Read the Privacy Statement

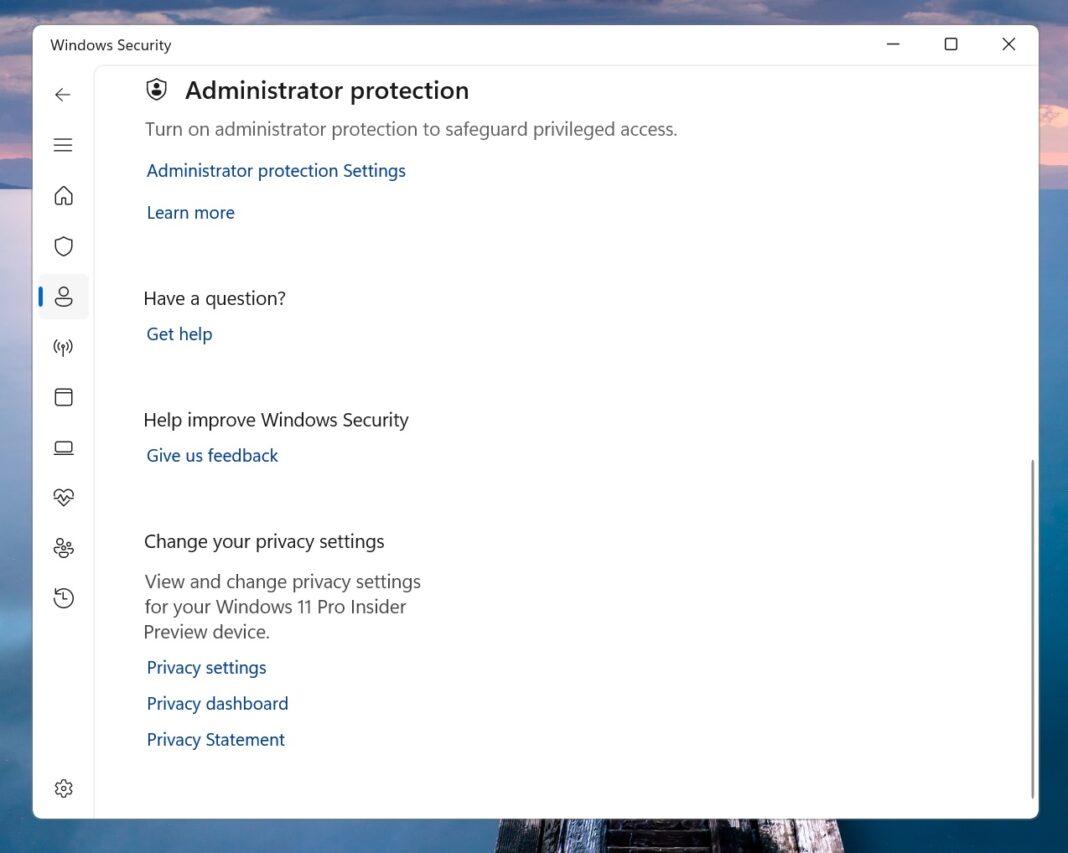point(215,739)
